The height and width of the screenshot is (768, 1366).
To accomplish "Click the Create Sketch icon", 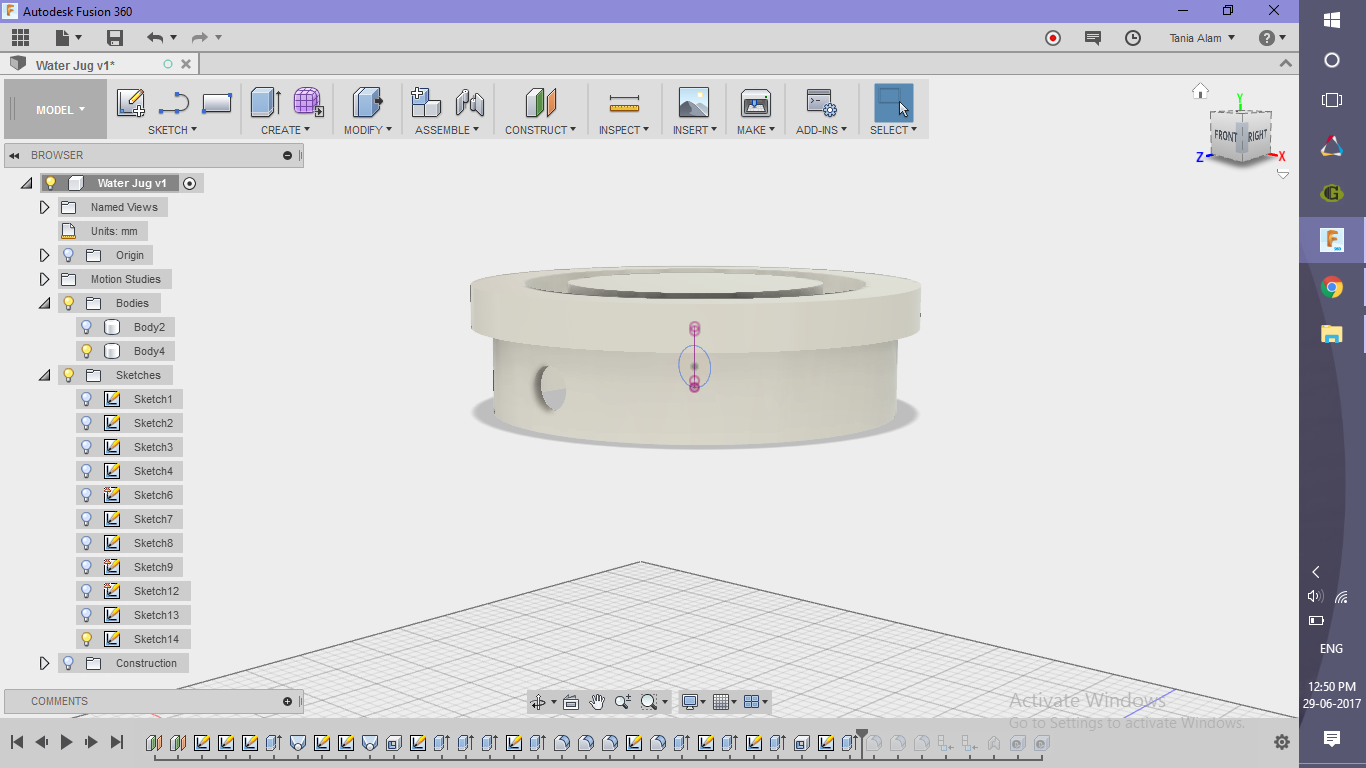I will (131, 102).
